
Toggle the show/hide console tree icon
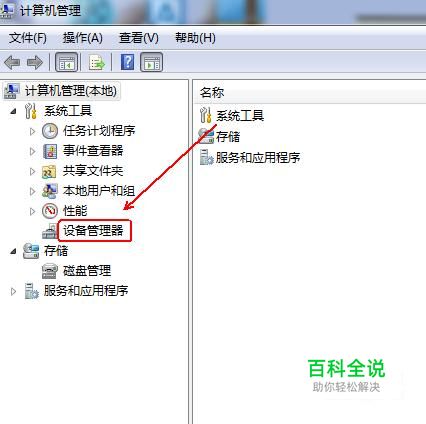click(67, 62)
